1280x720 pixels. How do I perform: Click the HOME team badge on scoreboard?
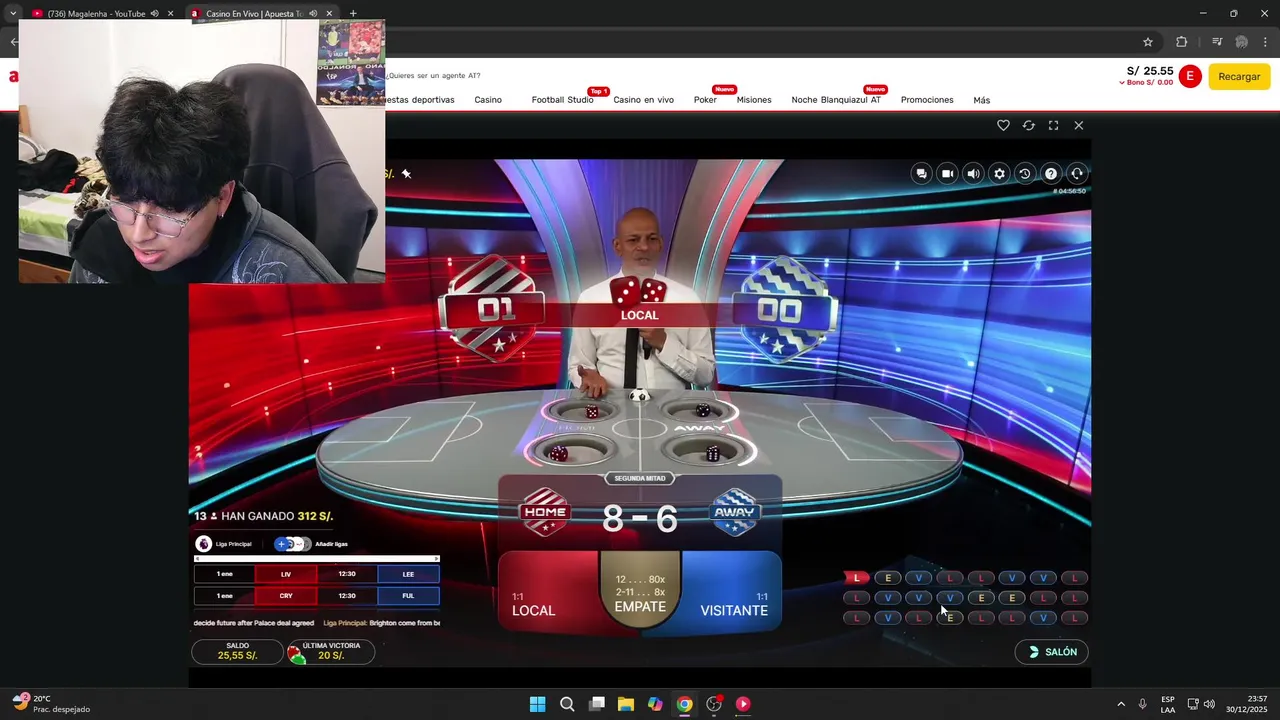tap(545, 512)
